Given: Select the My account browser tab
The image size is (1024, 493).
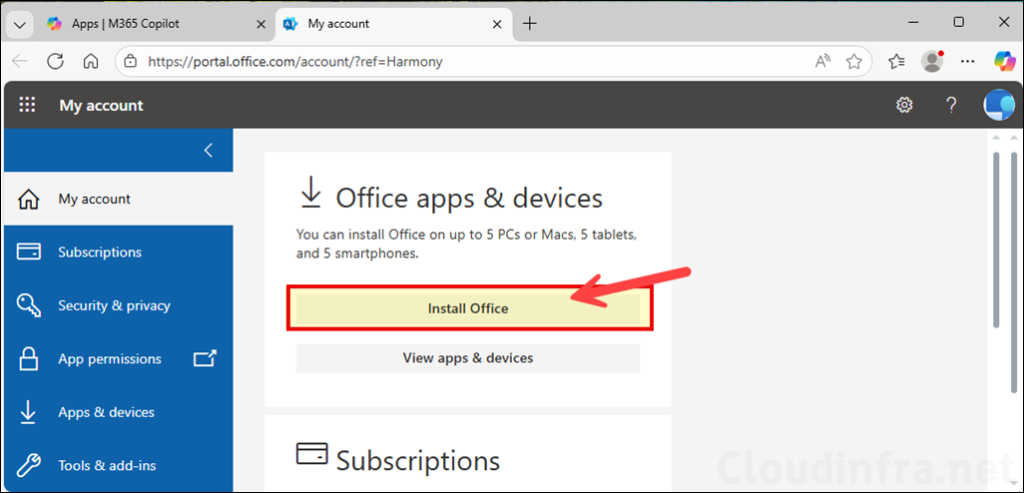Looking at the screenshot, I should tap(392, 24).
